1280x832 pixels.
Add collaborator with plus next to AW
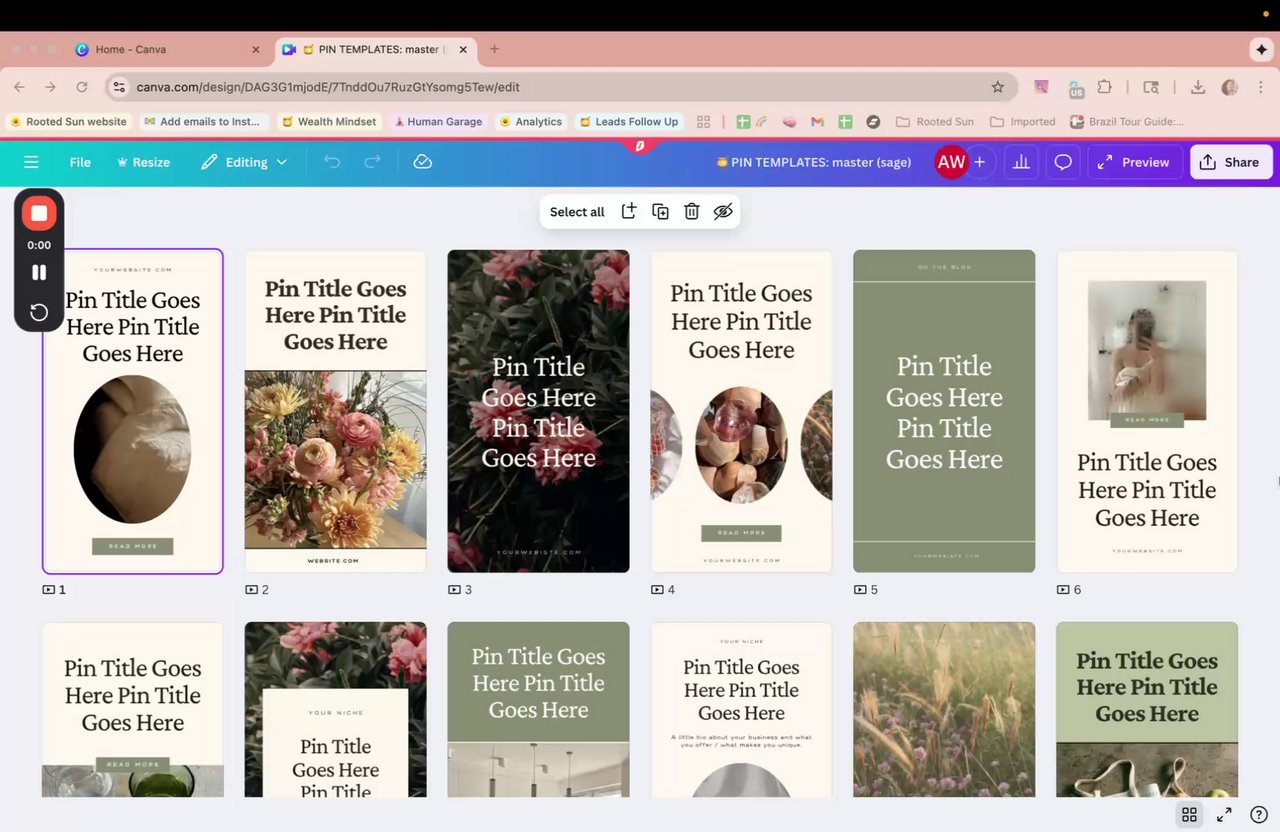(x=980, y=162)
